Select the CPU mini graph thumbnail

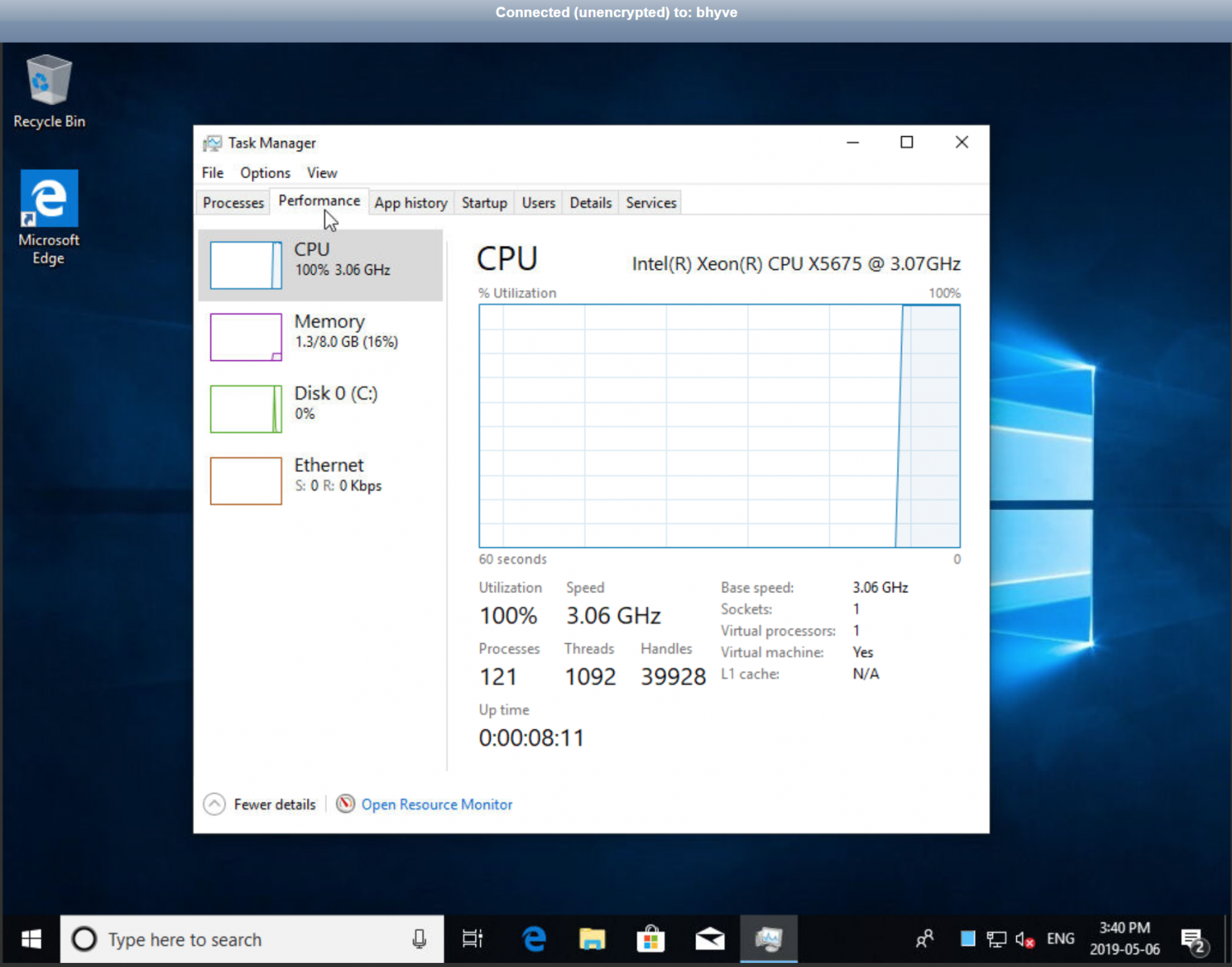tap(246, 265)
